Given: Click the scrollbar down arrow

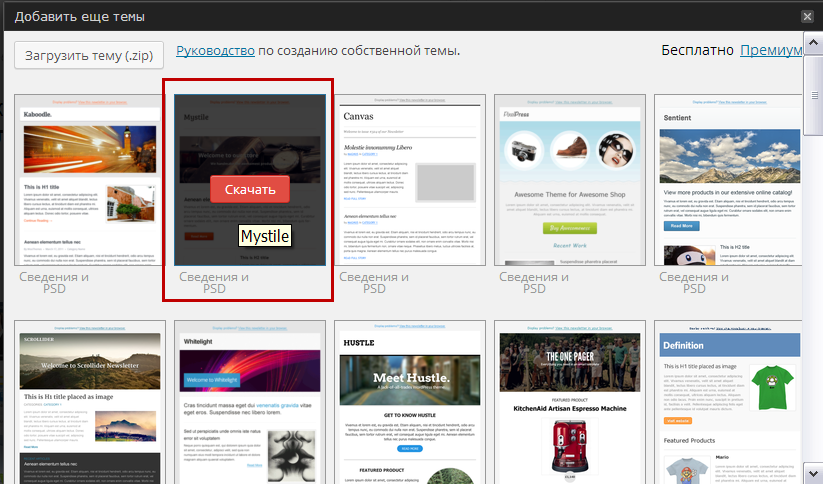Looking at the screenshot, I should click(x=813, y=473).
